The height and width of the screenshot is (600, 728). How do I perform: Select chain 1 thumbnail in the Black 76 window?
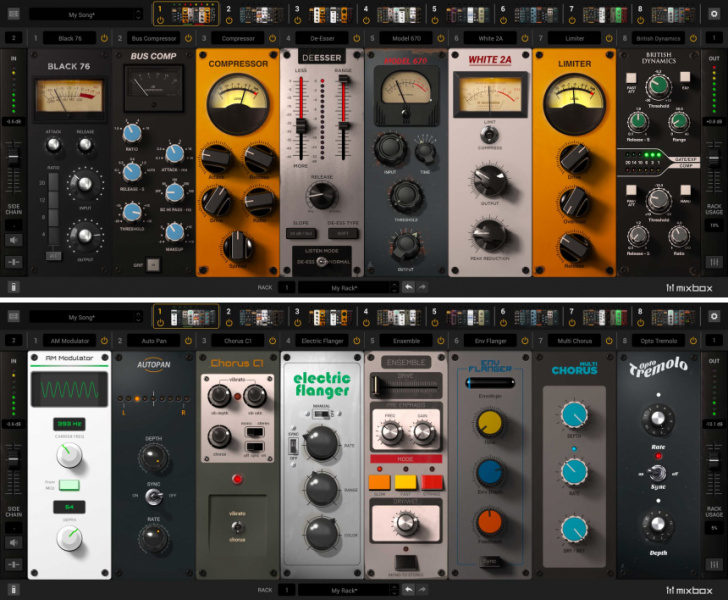click(x=194, y=15)
